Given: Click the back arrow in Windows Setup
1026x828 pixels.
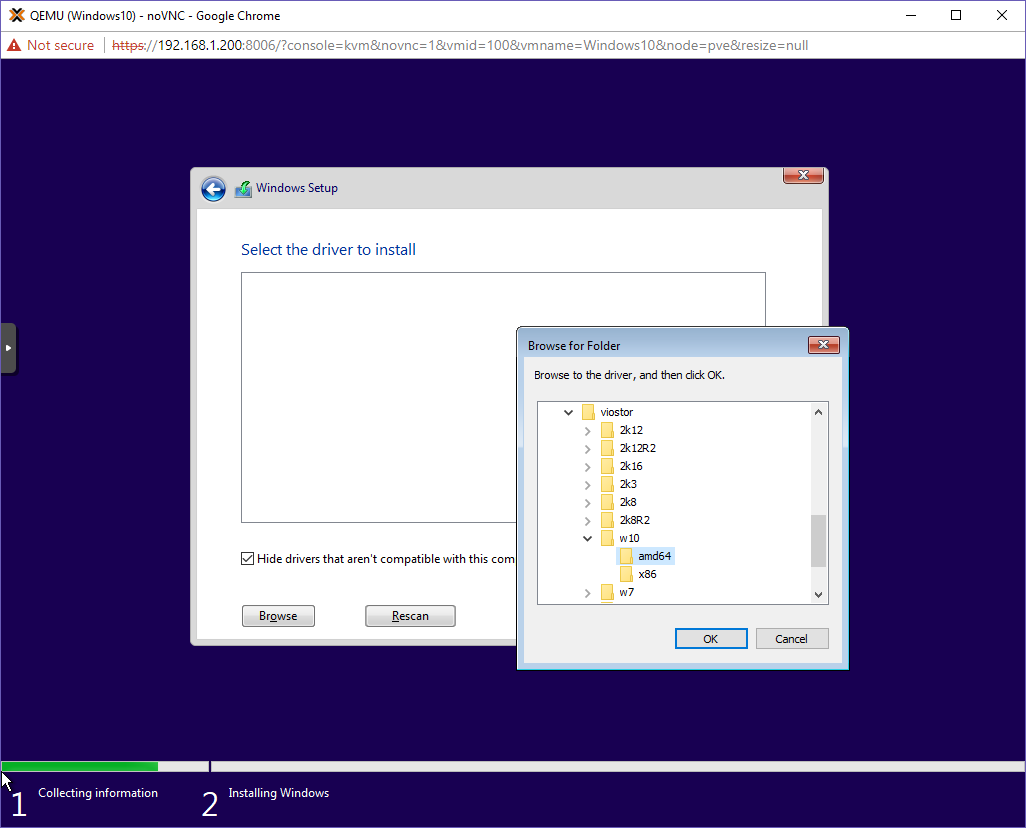Looking at the screenshot, I should pyautogui.click(x=213, y=188).
